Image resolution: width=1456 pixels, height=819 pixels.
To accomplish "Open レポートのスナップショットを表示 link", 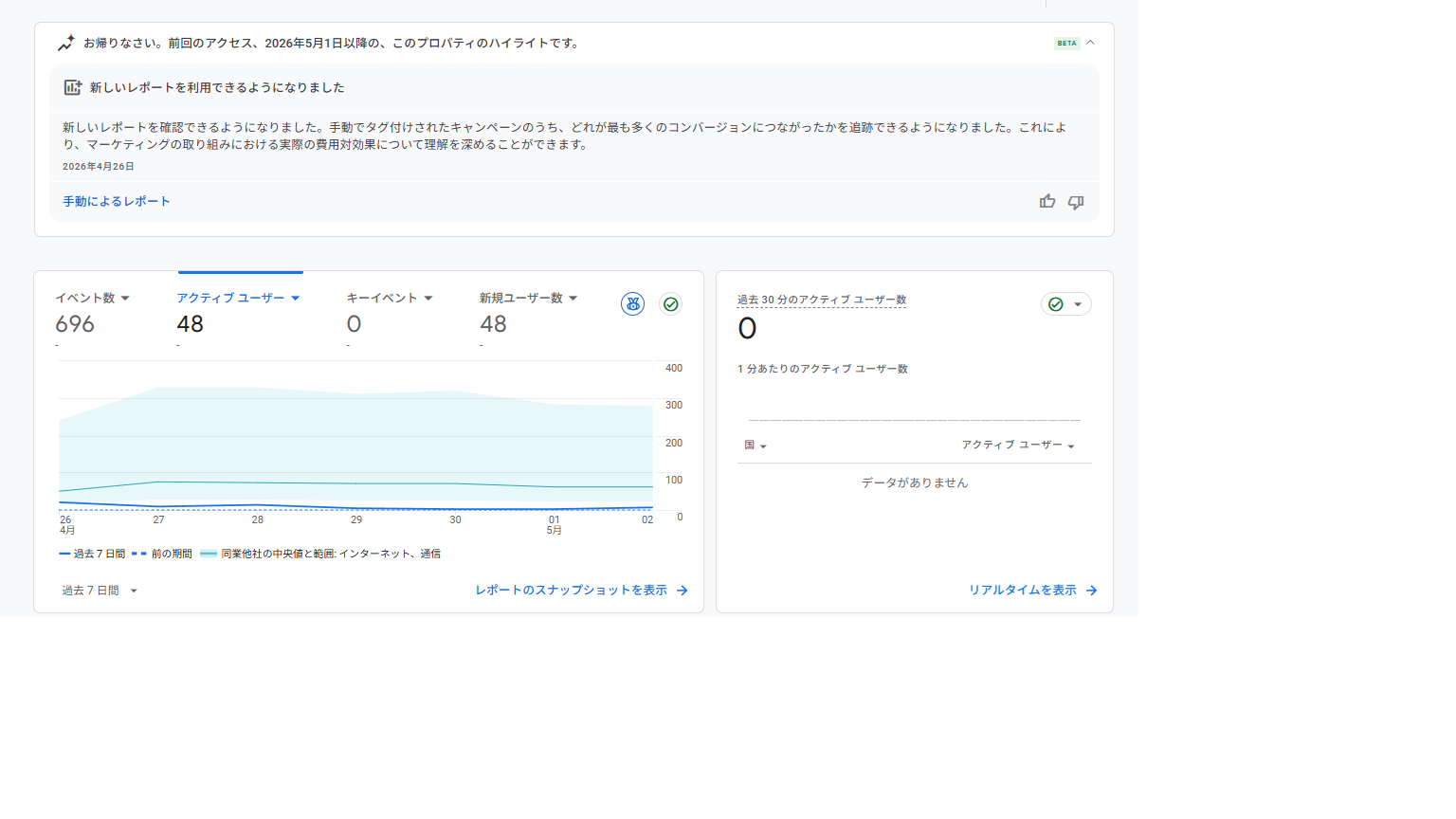I will pyautogui.click(x=571, y=591).
